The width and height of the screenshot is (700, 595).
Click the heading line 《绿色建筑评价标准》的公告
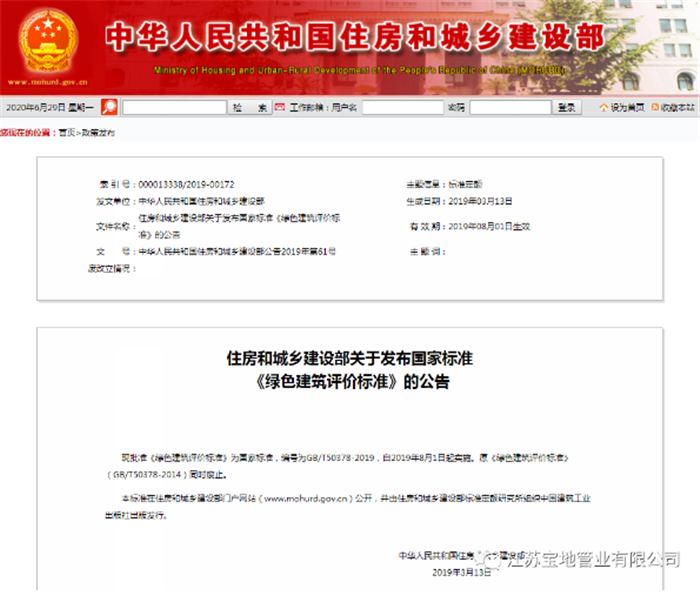[x=351, y=382]
